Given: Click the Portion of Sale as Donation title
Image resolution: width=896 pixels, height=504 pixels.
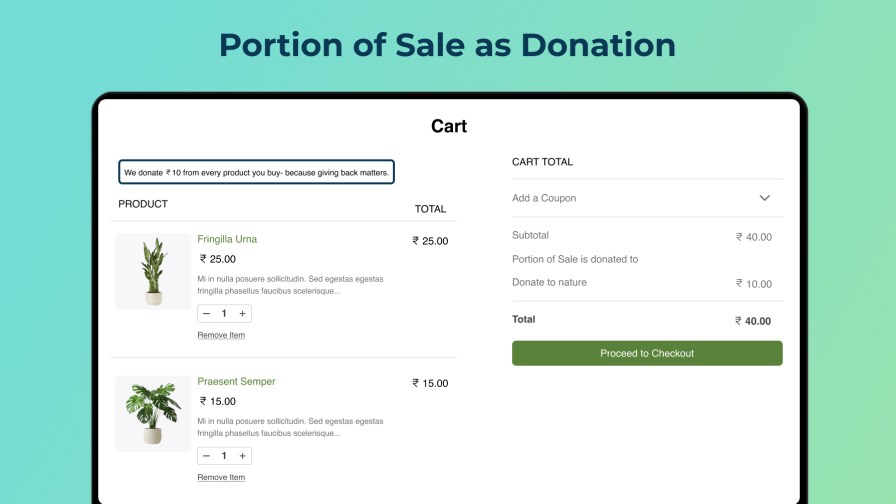Looking at the screenshot, I should click(x=447, y=45).
